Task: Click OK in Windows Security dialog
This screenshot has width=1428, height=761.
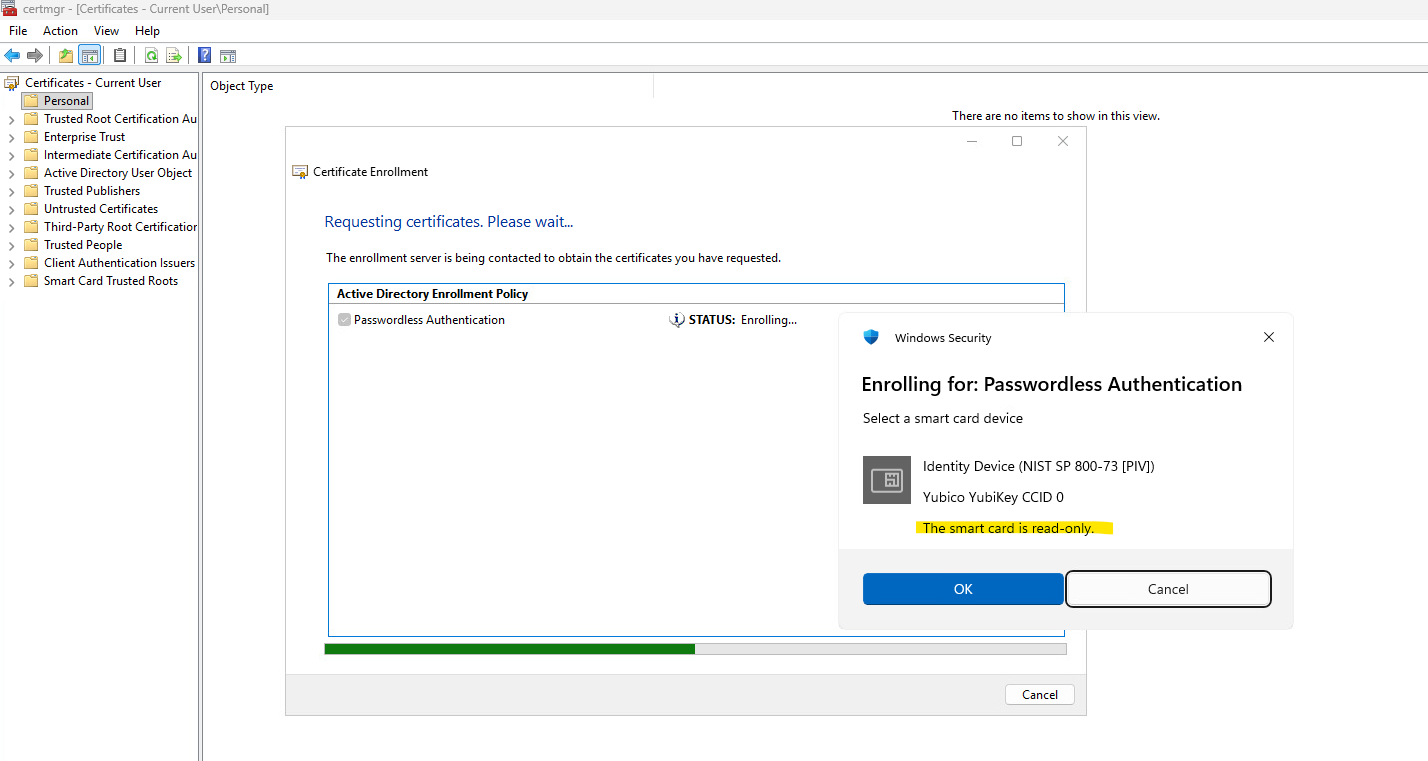Action: click(x=963, y=589)
